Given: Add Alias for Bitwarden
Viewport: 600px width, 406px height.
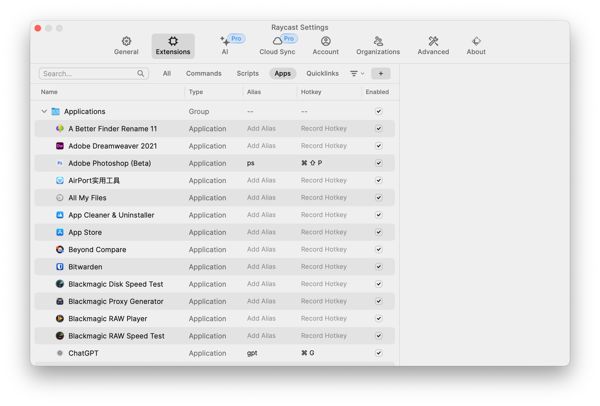Looking at the screenshot, I should pos(261,267).
